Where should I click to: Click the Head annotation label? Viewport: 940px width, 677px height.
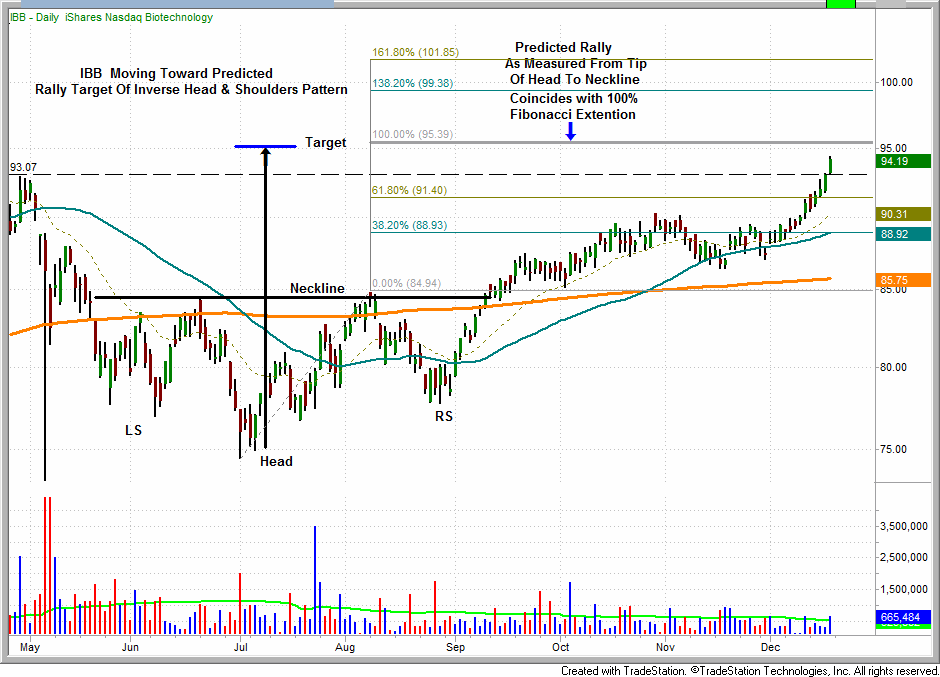tap(276, 462)
